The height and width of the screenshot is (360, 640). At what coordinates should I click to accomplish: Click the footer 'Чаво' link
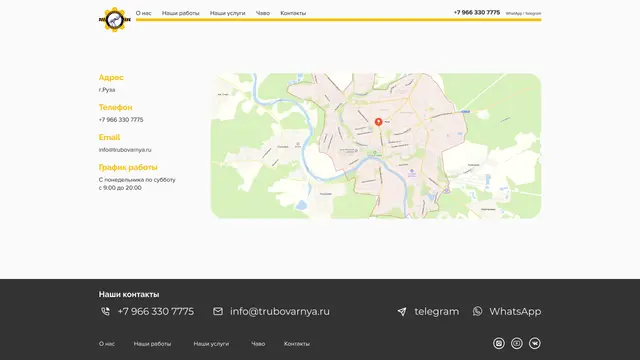click(x=258, y=344)
